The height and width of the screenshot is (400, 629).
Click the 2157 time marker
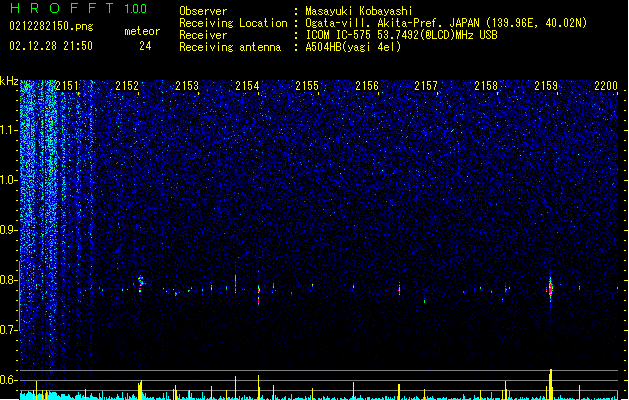pos(426,86)
